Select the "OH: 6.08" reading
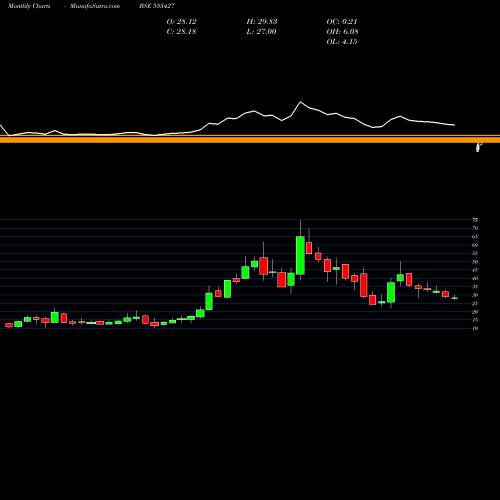The width and height of the screenshot is (500, 500). point(342,32)
